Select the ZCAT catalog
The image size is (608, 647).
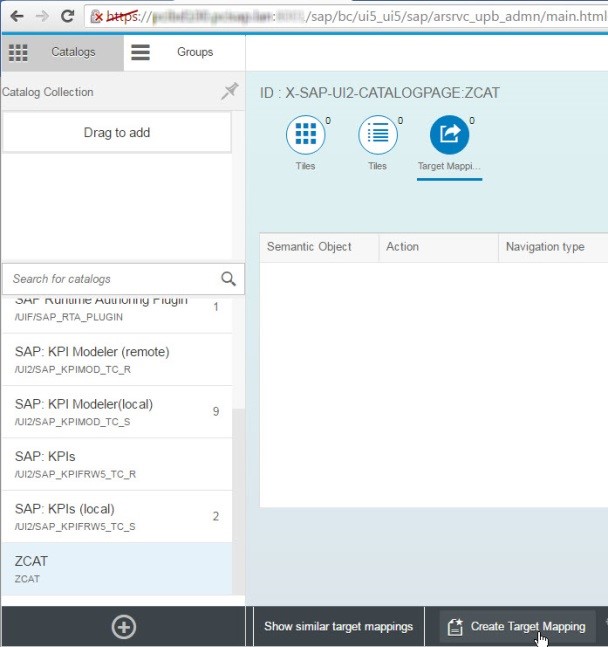[115, 568]
